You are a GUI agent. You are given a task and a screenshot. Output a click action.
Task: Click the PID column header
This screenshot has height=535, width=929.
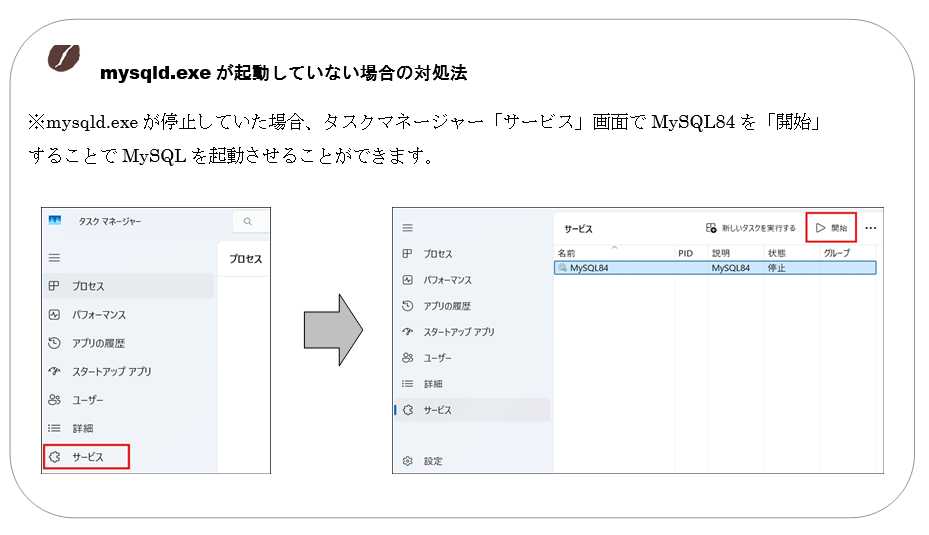coord(685,254)
